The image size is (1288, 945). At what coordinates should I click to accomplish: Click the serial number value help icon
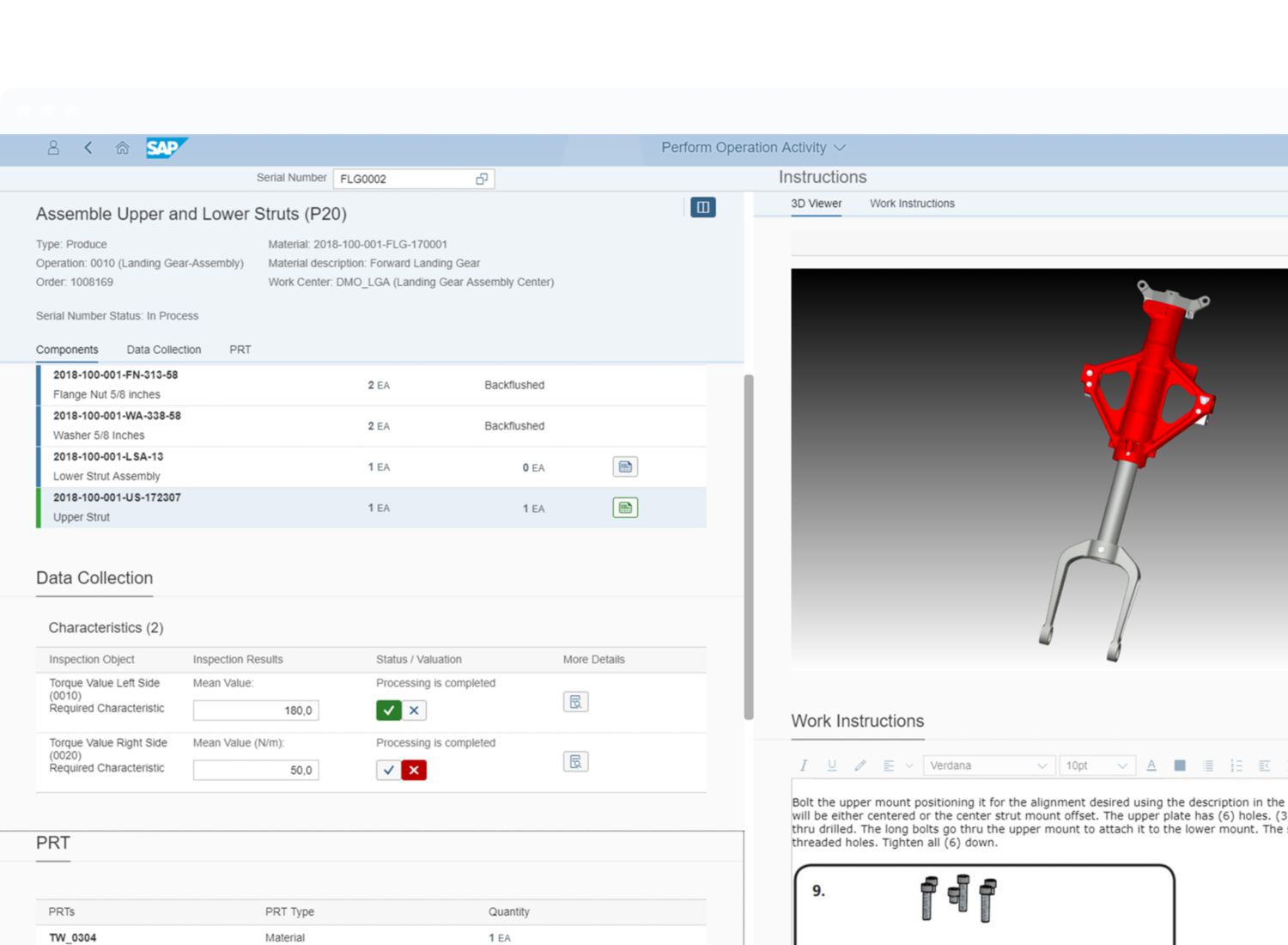pyautogui.click(x=482, y=179)
